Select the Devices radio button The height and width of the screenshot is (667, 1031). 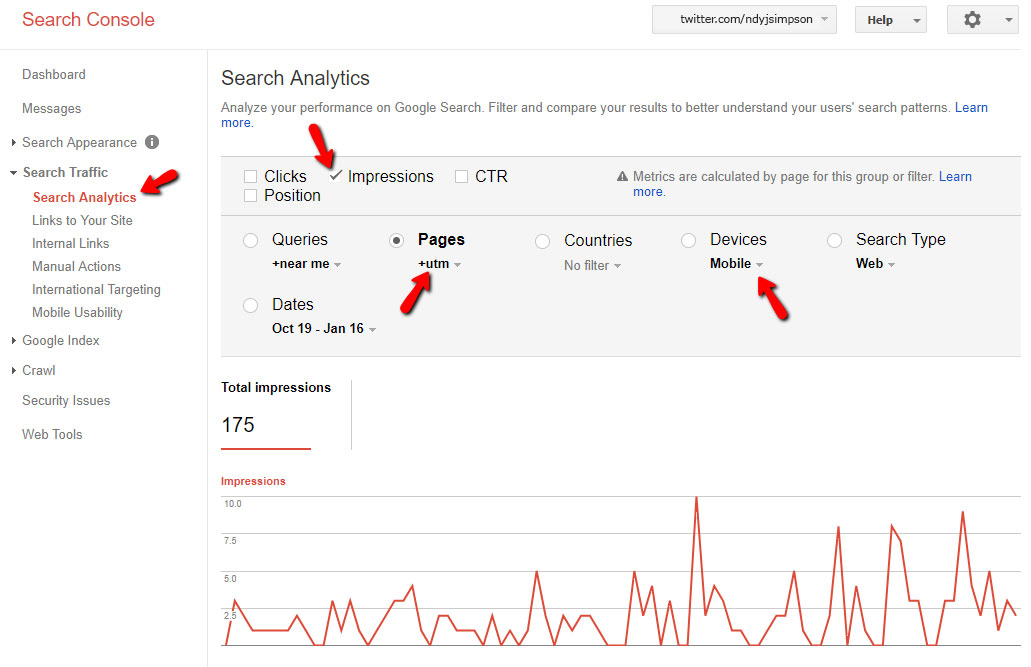pos(688,240)
